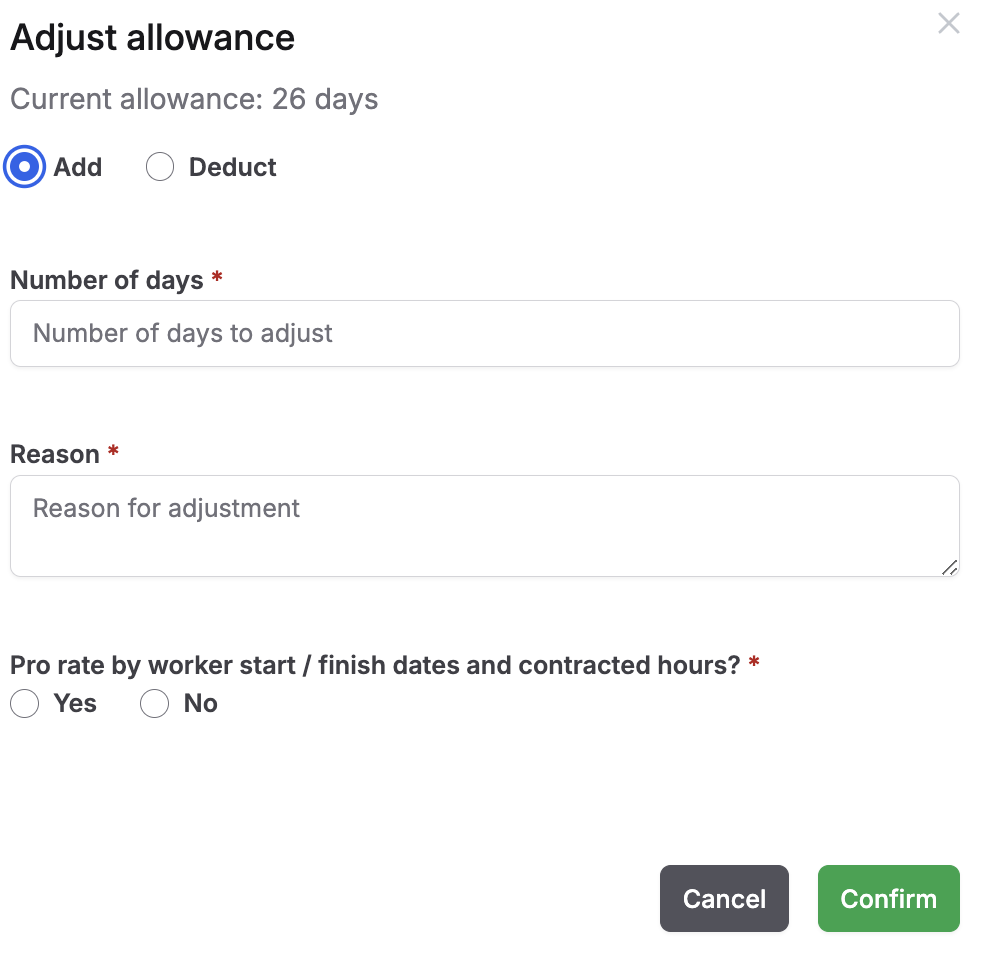Place cursor in the days adjustment box
The width and height of the screenshot is (982, 960).
[485, 333]
